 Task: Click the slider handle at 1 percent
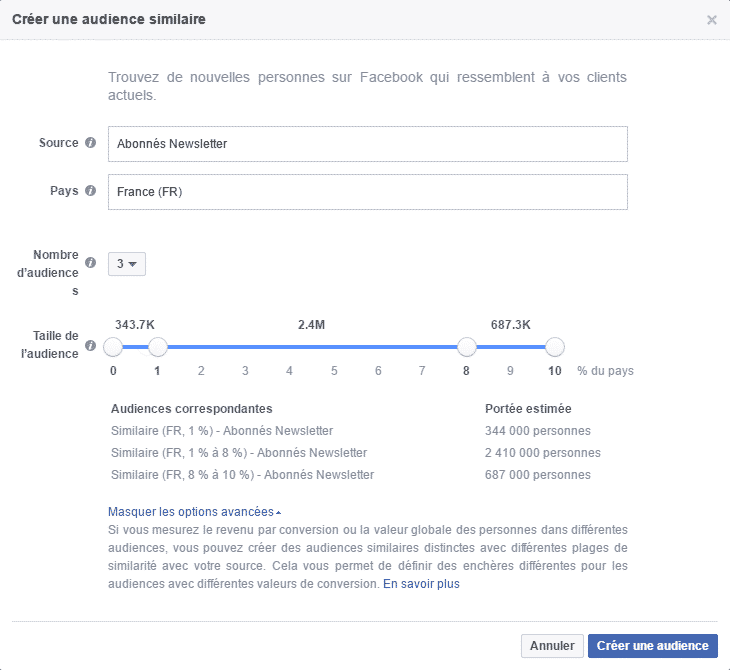pyautogui.click(x=157, y=347)
